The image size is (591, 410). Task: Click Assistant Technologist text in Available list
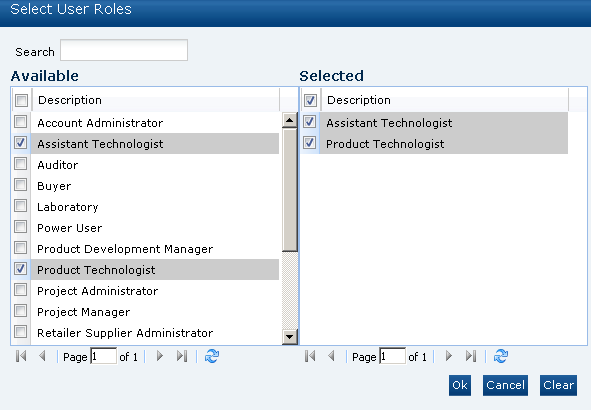click(x=100, y=144)
